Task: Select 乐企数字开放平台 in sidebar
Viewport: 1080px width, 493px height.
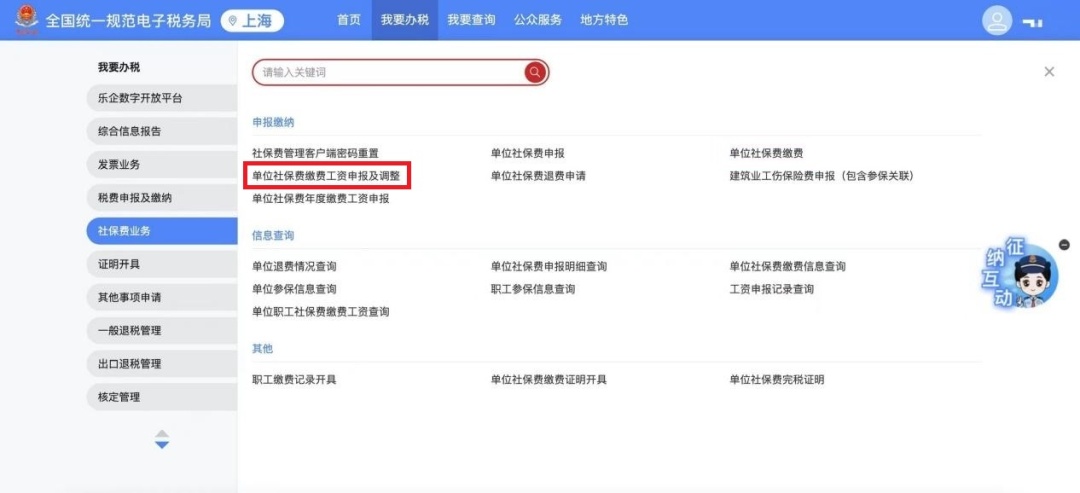Action: pyautogui.click(x=162, y=98)
